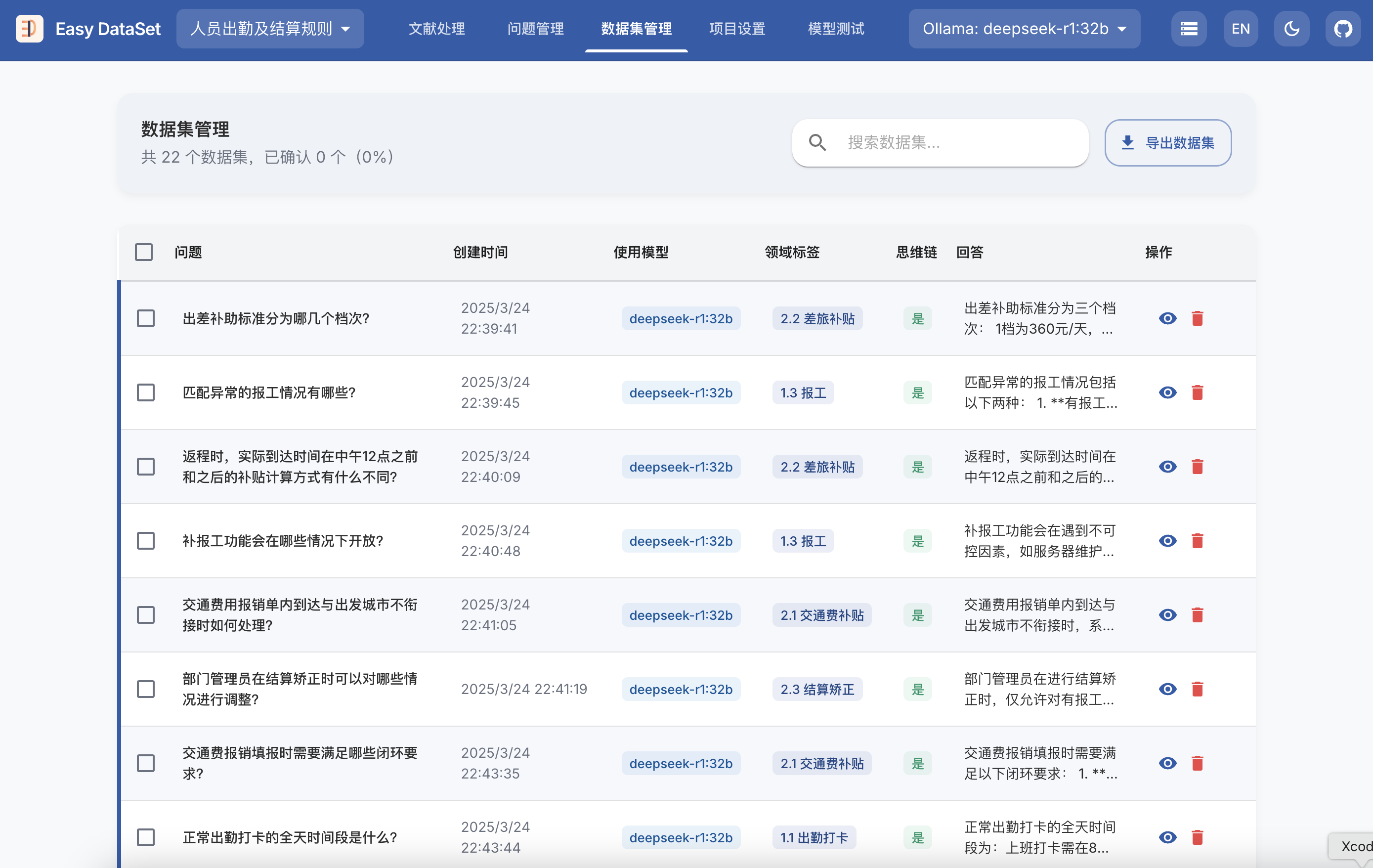Go to the 模型测试 tab
The width and height of the screenshot is (1373, 868).
coord(836,29)
